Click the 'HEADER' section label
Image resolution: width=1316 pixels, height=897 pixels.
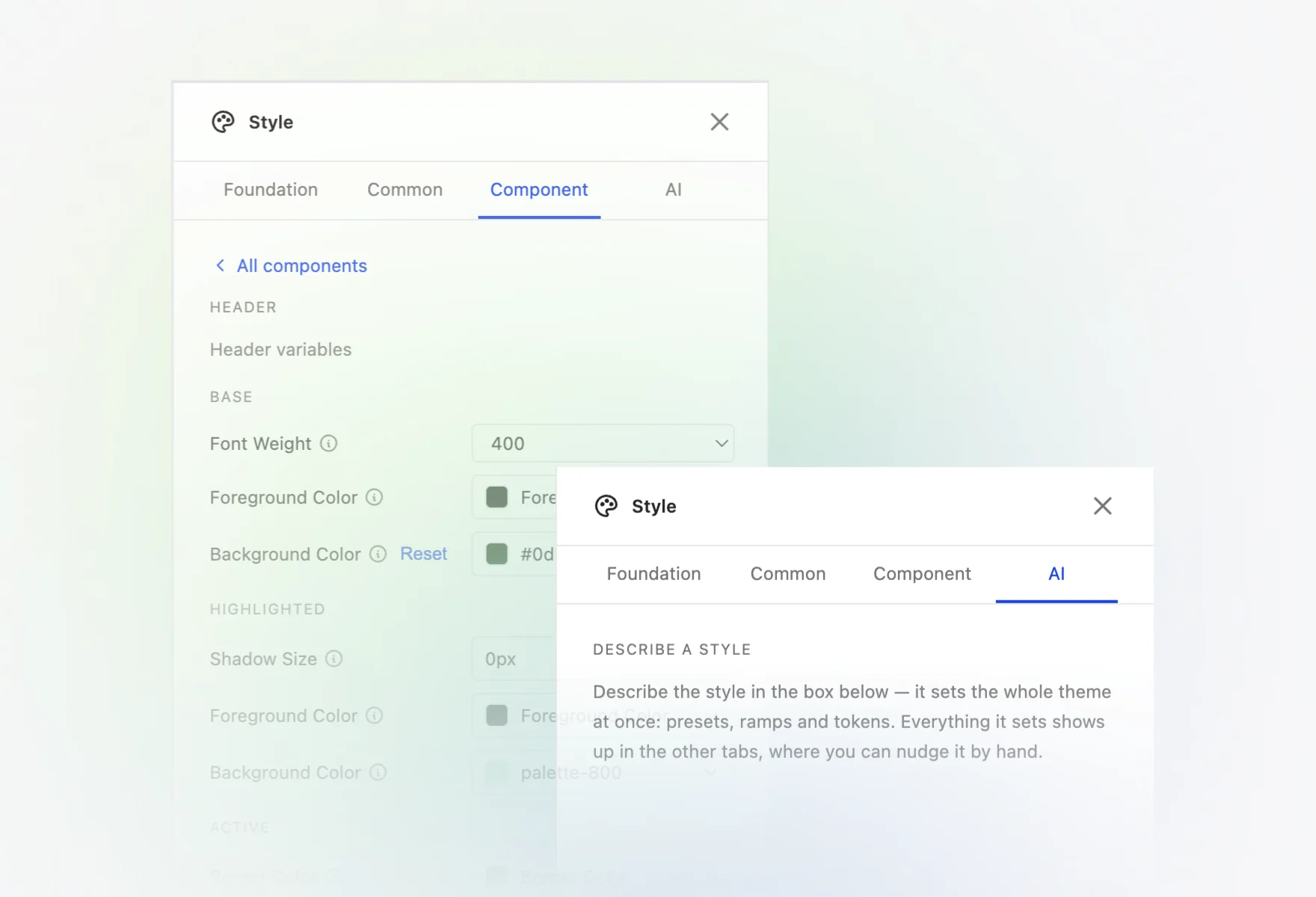click(243, 307)
